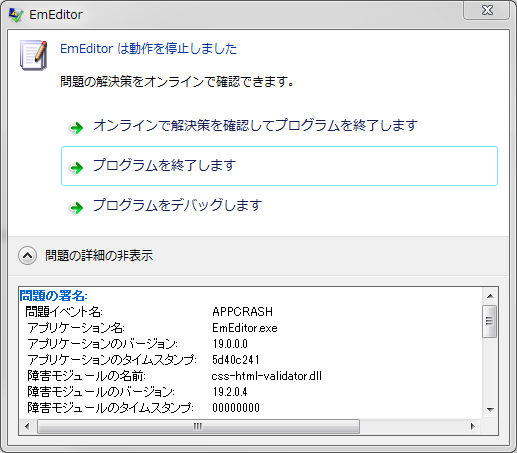
Task: Click the details vertical scrollbar up arrow
Action: point(490,296)
